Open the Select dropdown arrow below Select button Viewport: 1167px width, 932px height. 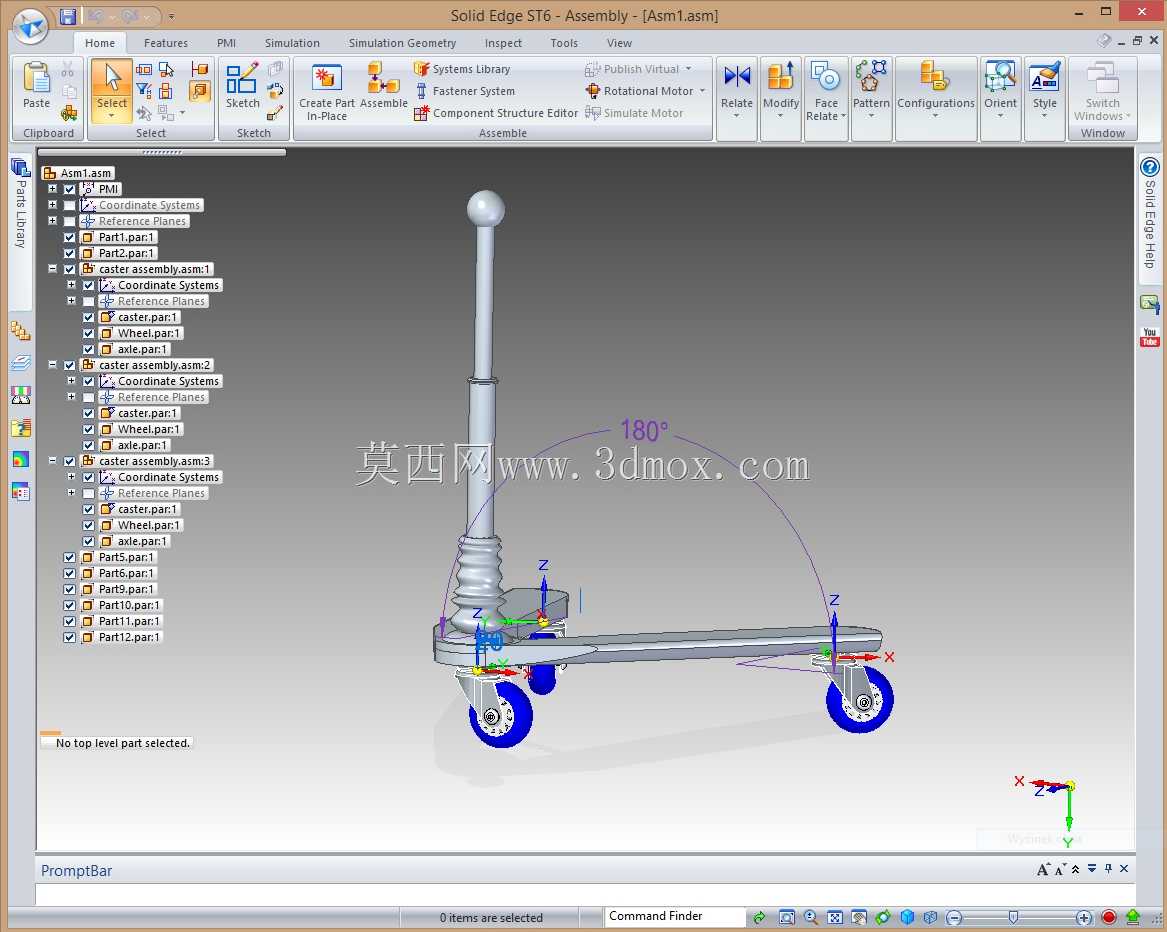point(112,116)
